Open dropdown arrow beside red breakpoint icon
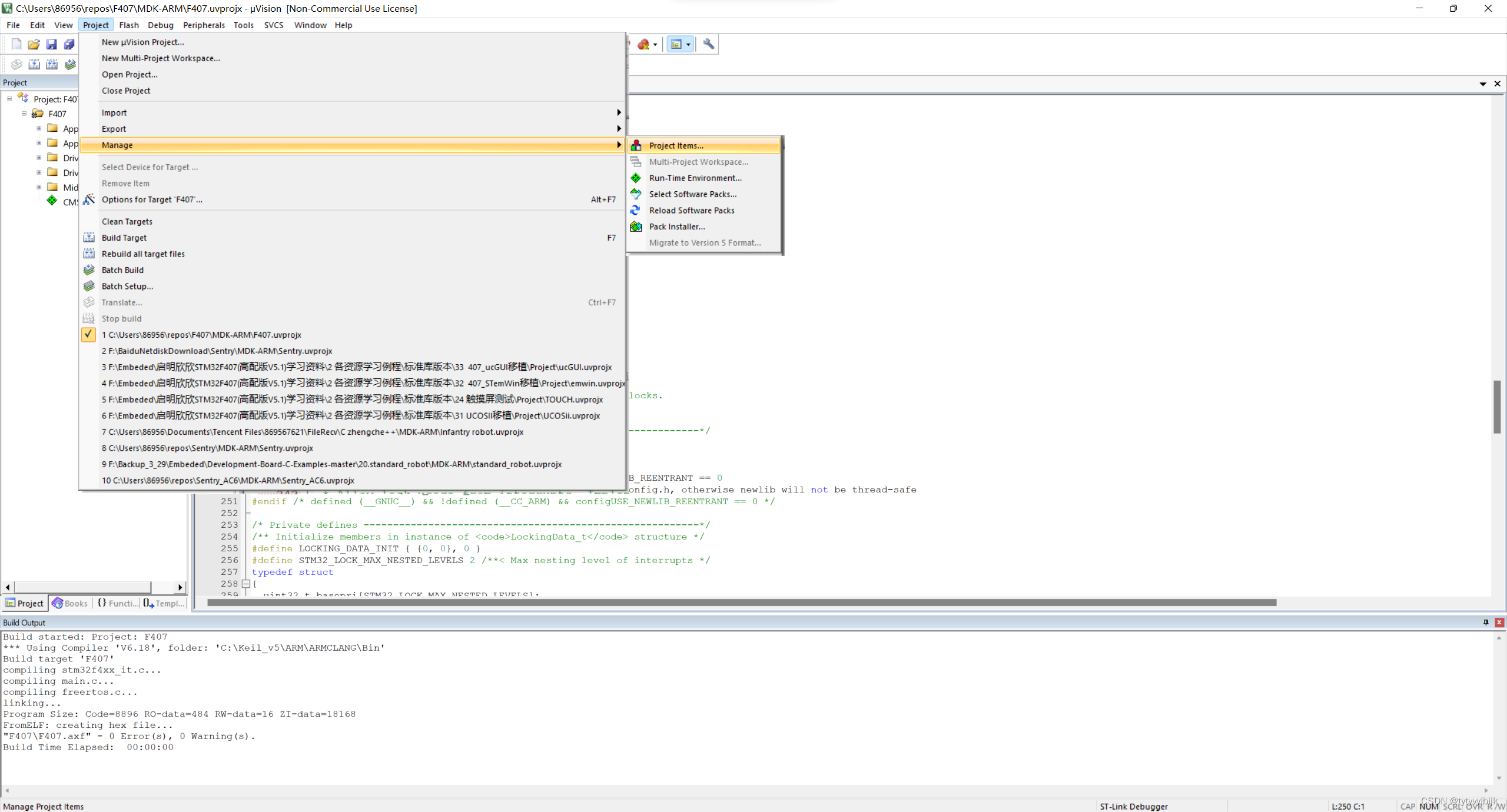Viewport: 1507px width, 812px height. pyautogui.click(x=655, y=45)
